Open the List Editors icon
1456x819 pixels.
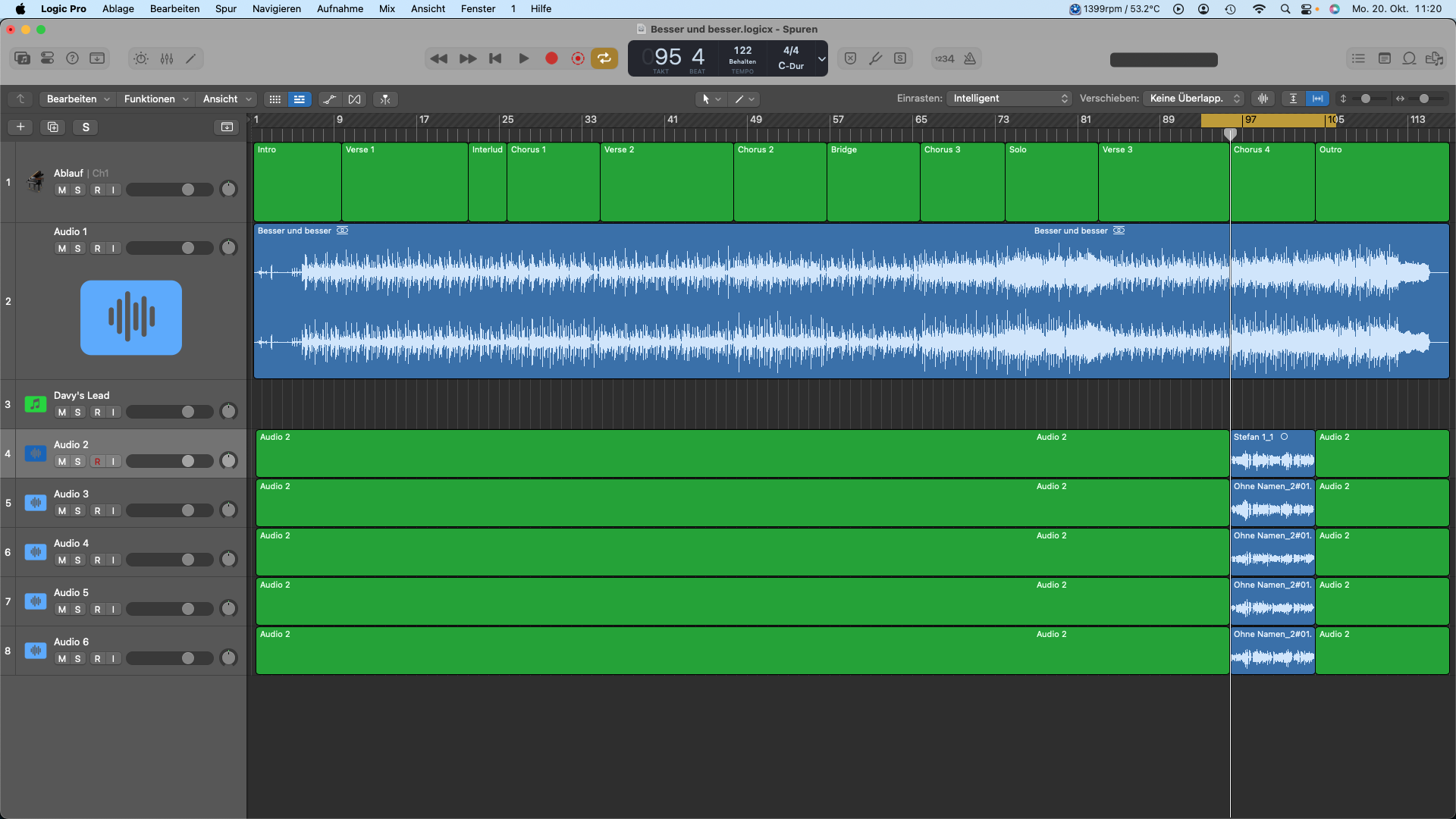click(x=1358, y=58)
